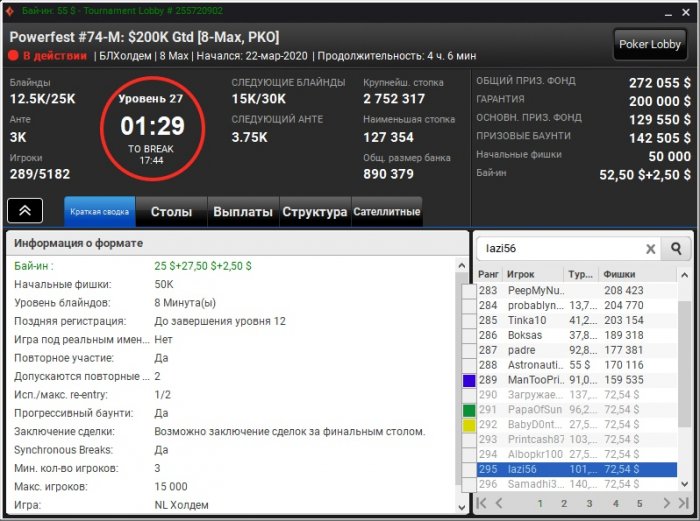Select player row BabyD0nt...
700x521 pixels.
point(577,425)
